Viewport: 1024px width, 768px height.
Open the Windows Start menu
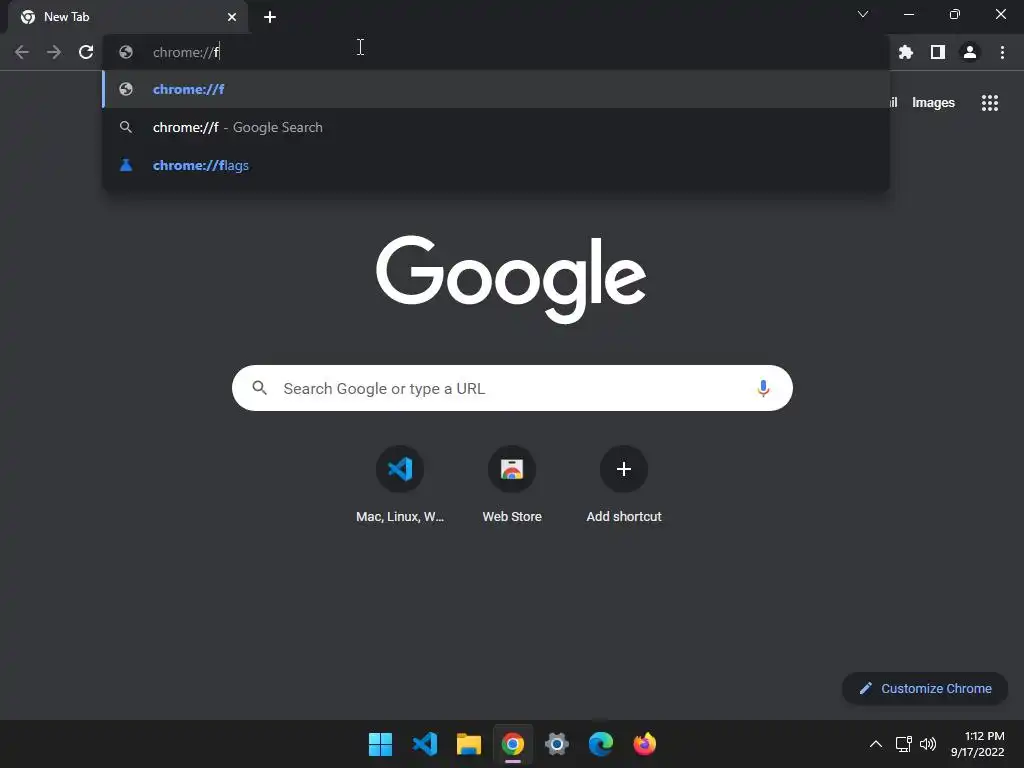(380, 744)
